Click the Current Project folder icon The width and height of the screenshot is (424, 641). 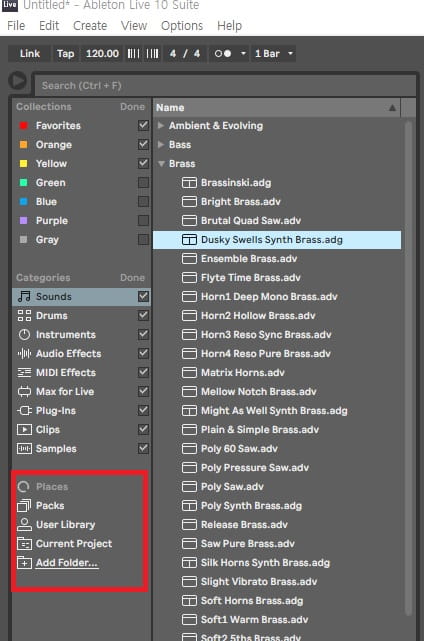coord(24,544)
